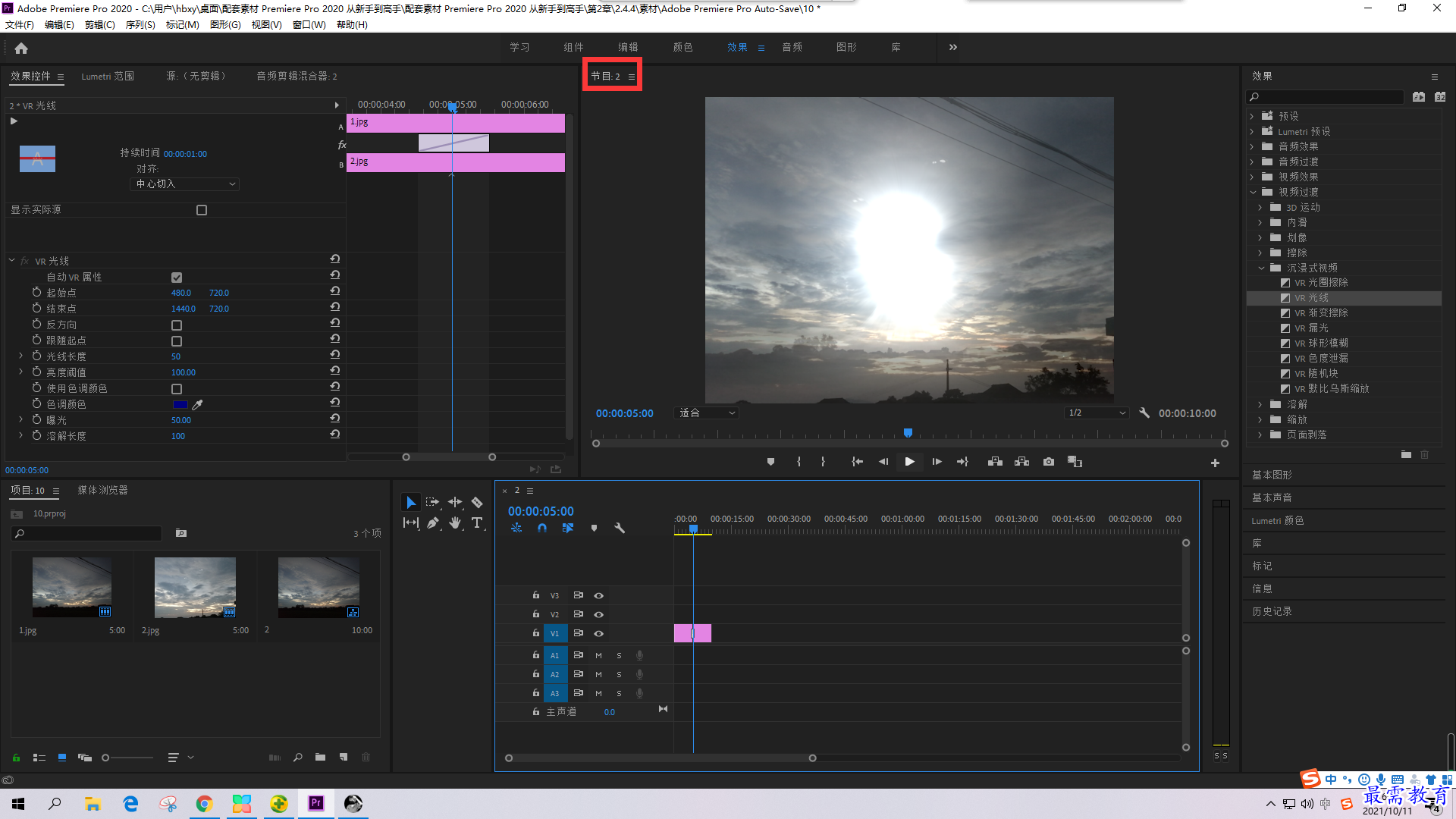Expand 溶解长度 parameter
This screenshot has height=819, width=1456.
21,435
